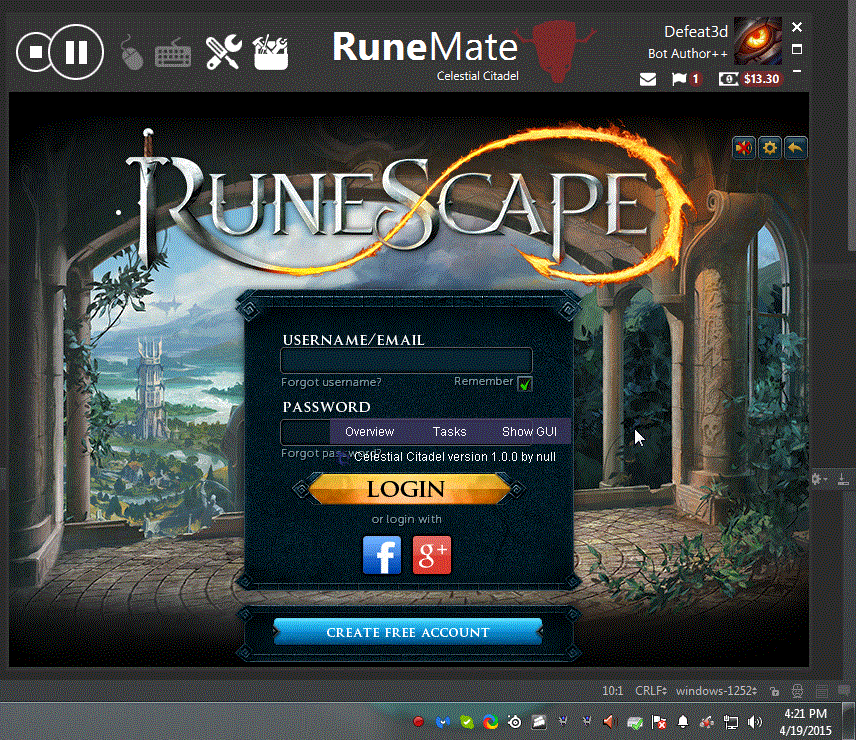Open the messages envelope icon
The height and width of the screenshot is (740, 856).
648,79
